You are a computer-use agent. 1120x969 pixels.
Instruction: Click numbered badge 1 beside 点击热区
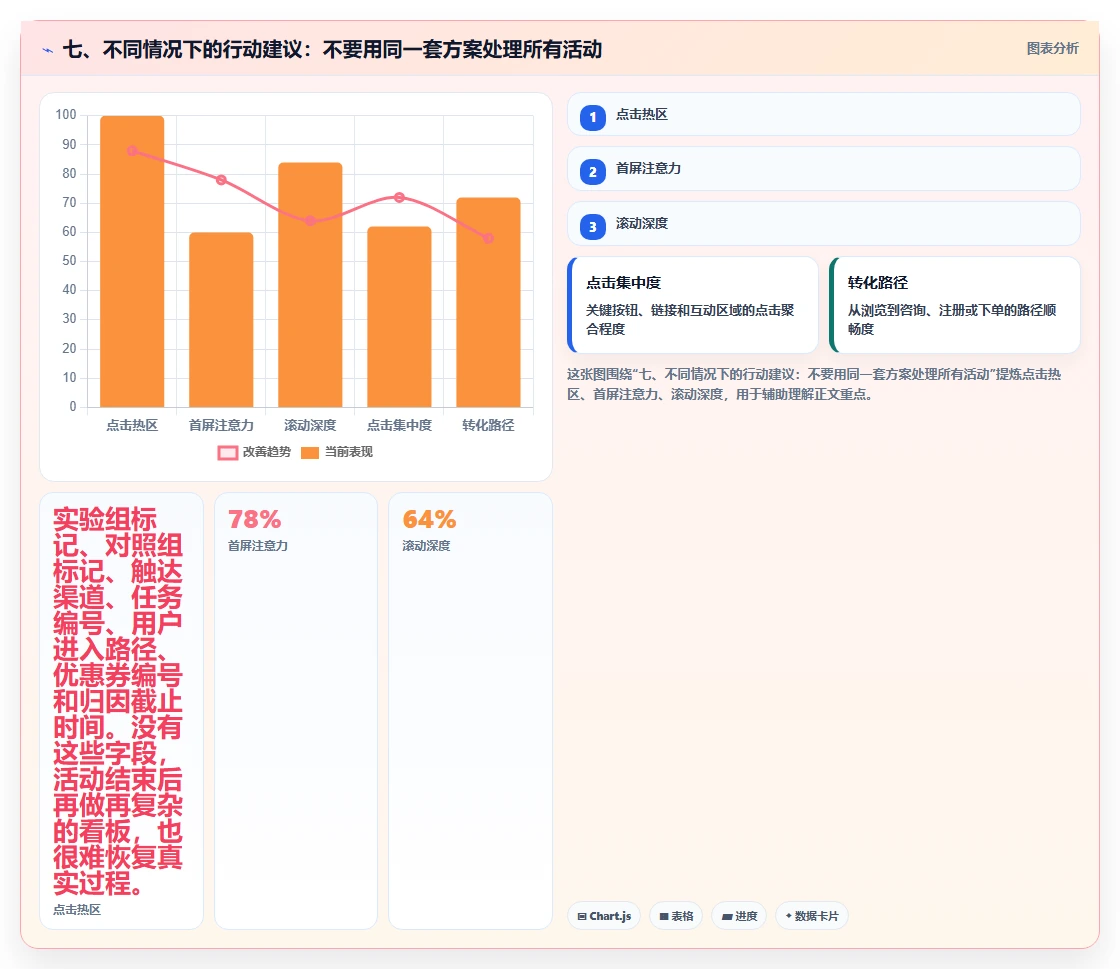(593, 118)
